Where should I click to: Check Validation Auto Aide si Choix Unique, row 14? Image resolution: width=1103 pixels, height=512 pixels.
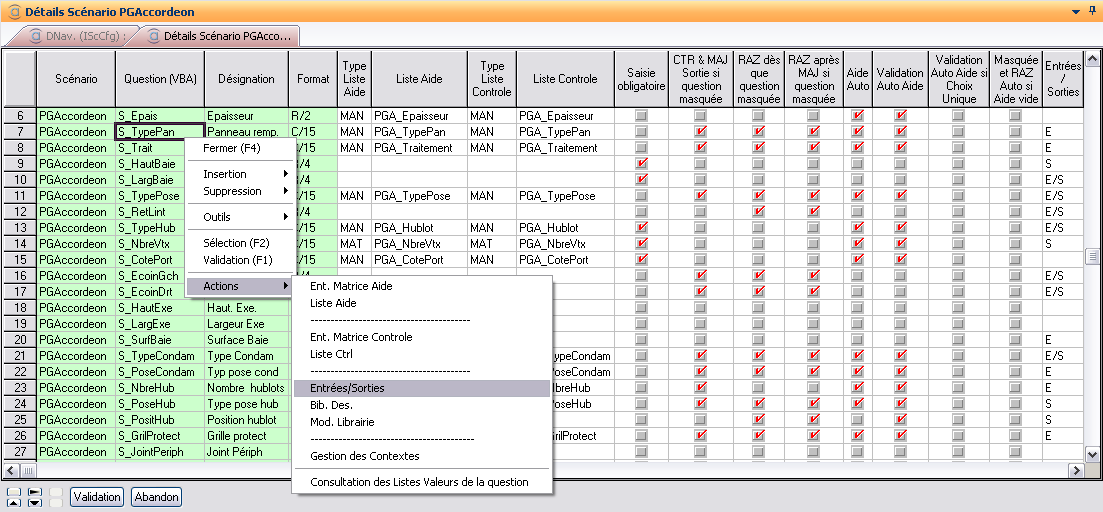[958, 244]
